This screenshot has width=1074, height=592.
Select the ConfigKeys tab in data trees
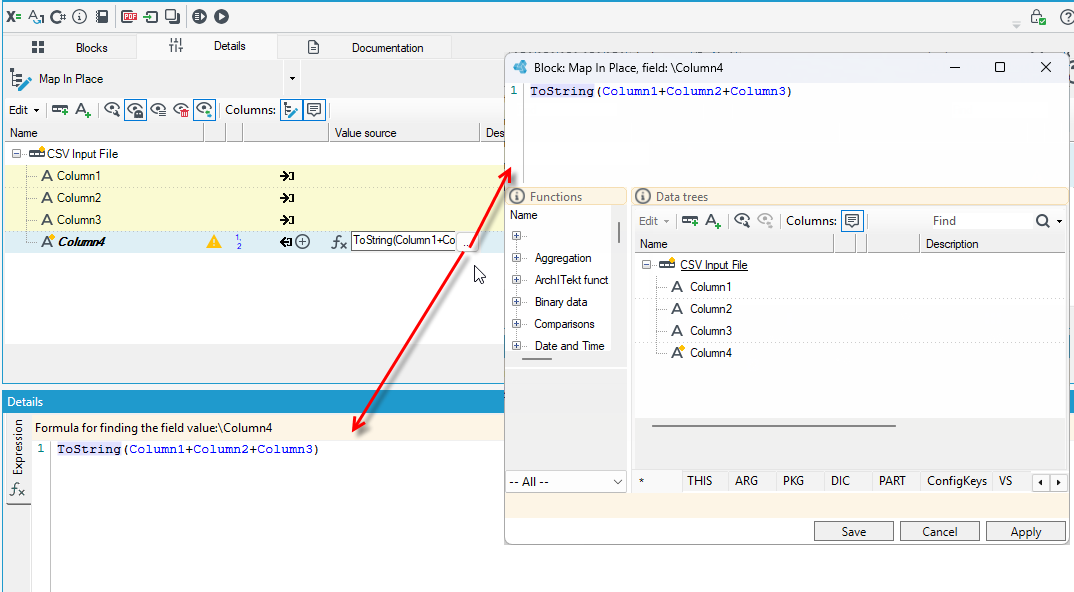[957, 481]
